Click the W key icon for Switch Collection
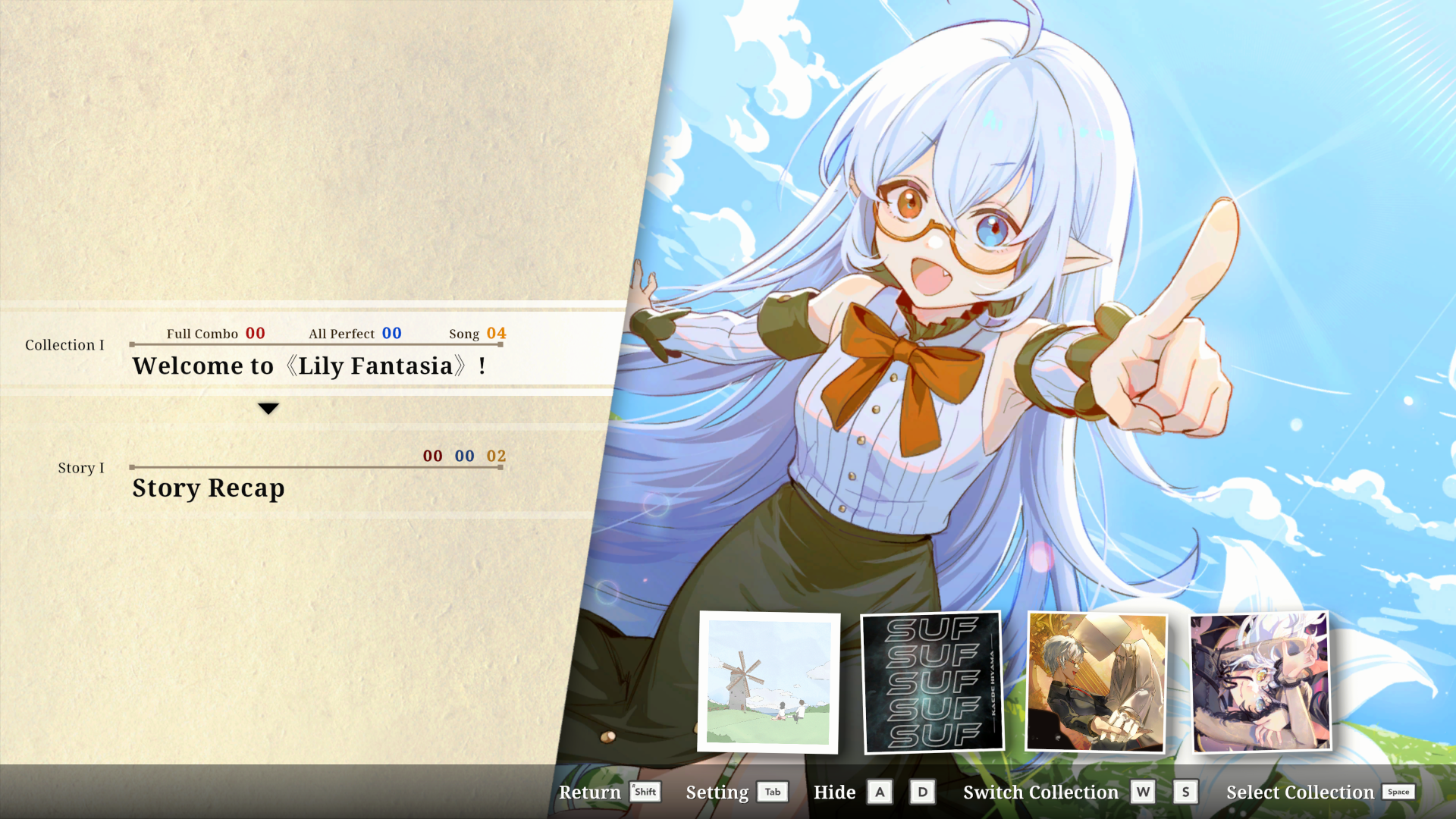1456x819 pixels. (1143, 792)
